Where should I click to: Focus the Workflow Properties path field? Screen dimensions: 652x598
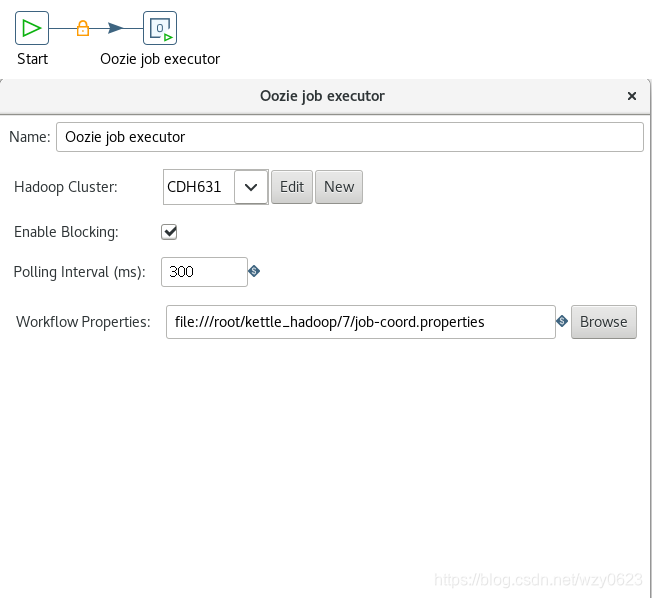click(x=361, y=322)
